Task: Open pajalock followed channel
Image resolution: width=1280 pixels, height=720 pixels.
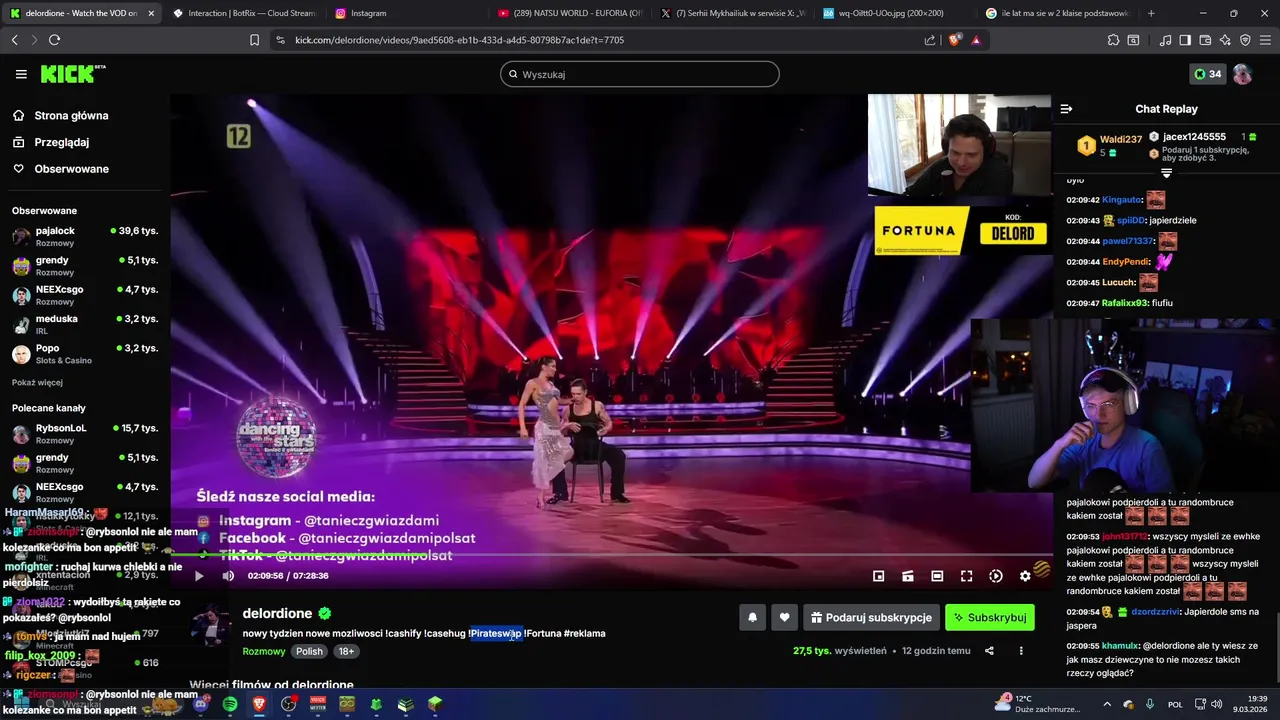Action: coord(85,236)
